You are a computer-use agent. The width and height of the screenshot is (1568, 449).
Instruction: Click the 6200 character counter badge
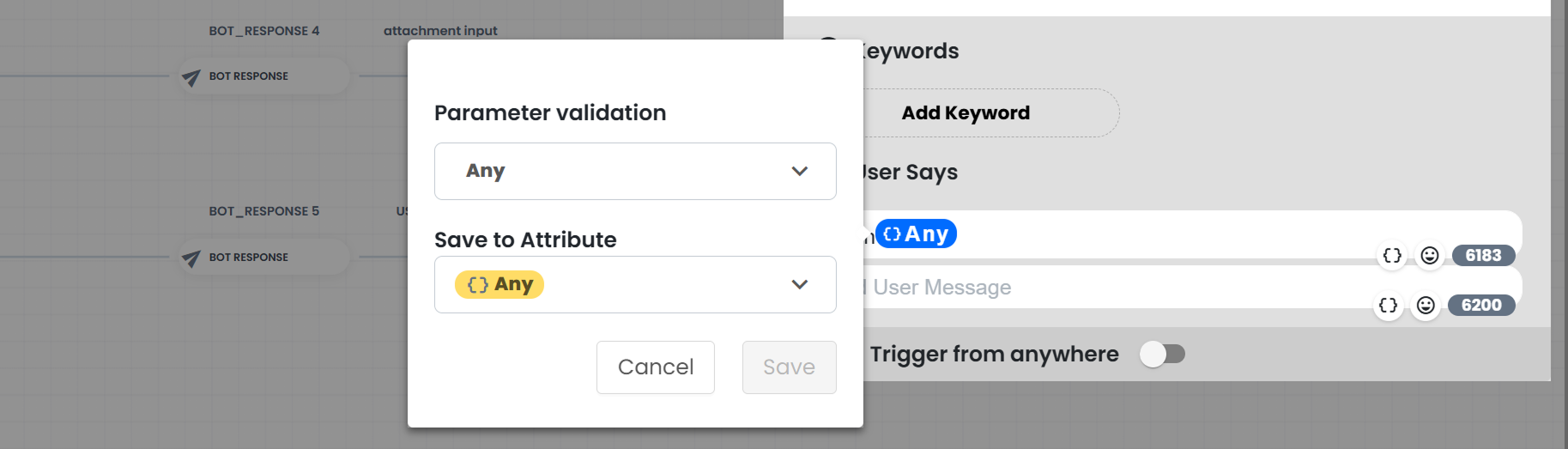click(x=1481, y=305)
